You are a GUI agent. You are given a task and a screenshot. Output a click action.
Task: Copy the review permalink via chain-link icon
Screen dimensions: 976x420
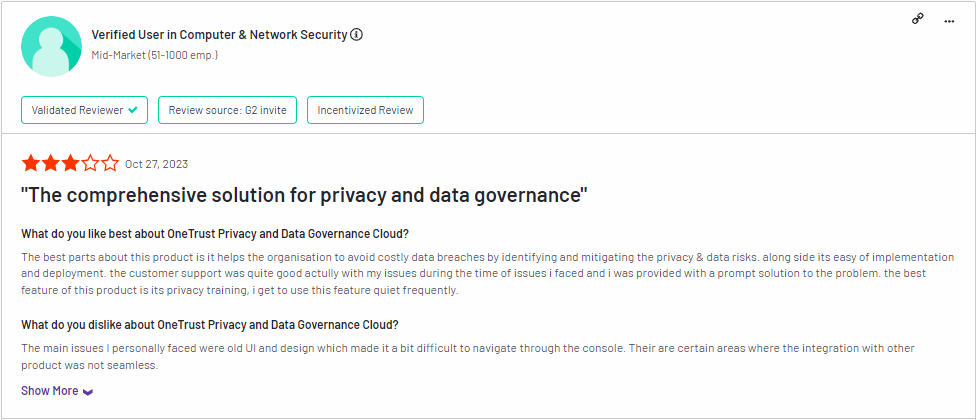(917, 19)
